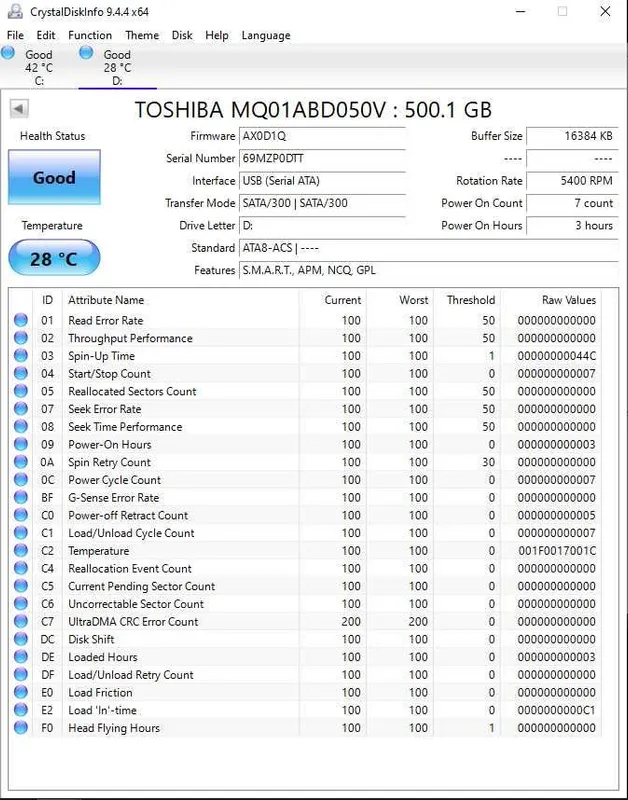Click the status orb for G-Sense Error Rate

[x=20, y=497]
